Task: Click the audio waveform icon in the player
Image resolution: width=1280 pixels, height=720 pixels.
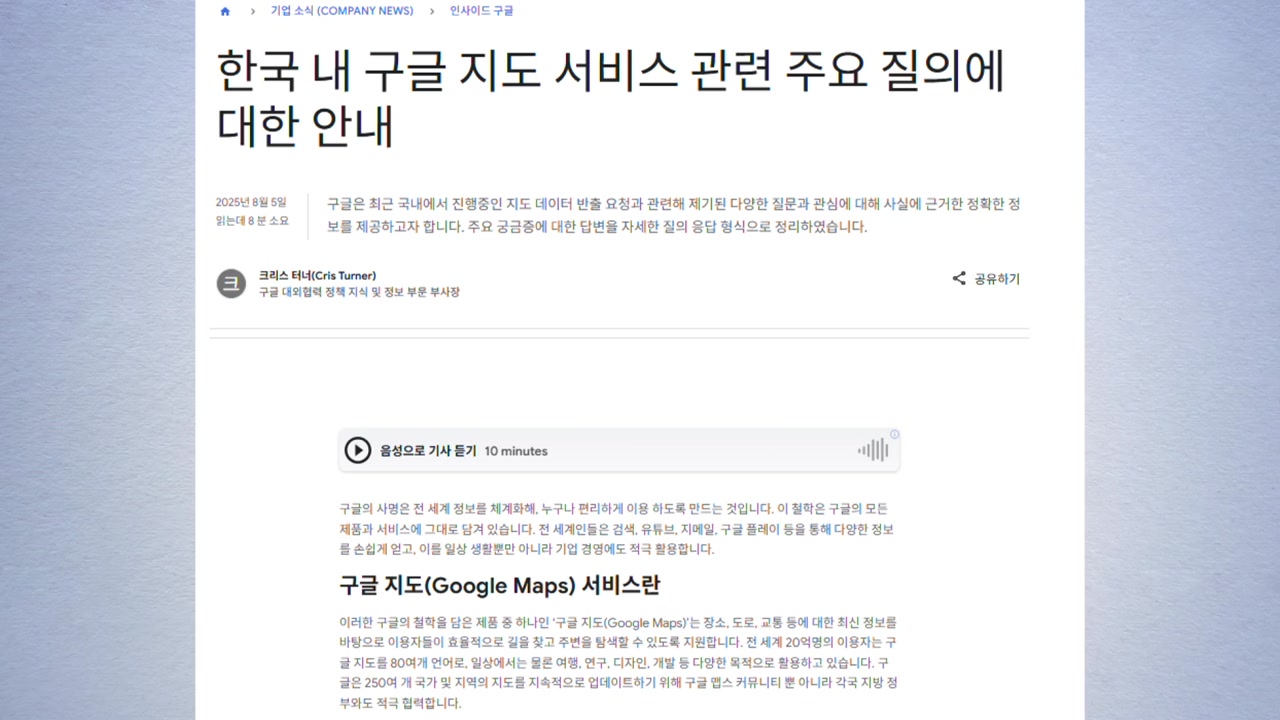Action: coord(873,450)
